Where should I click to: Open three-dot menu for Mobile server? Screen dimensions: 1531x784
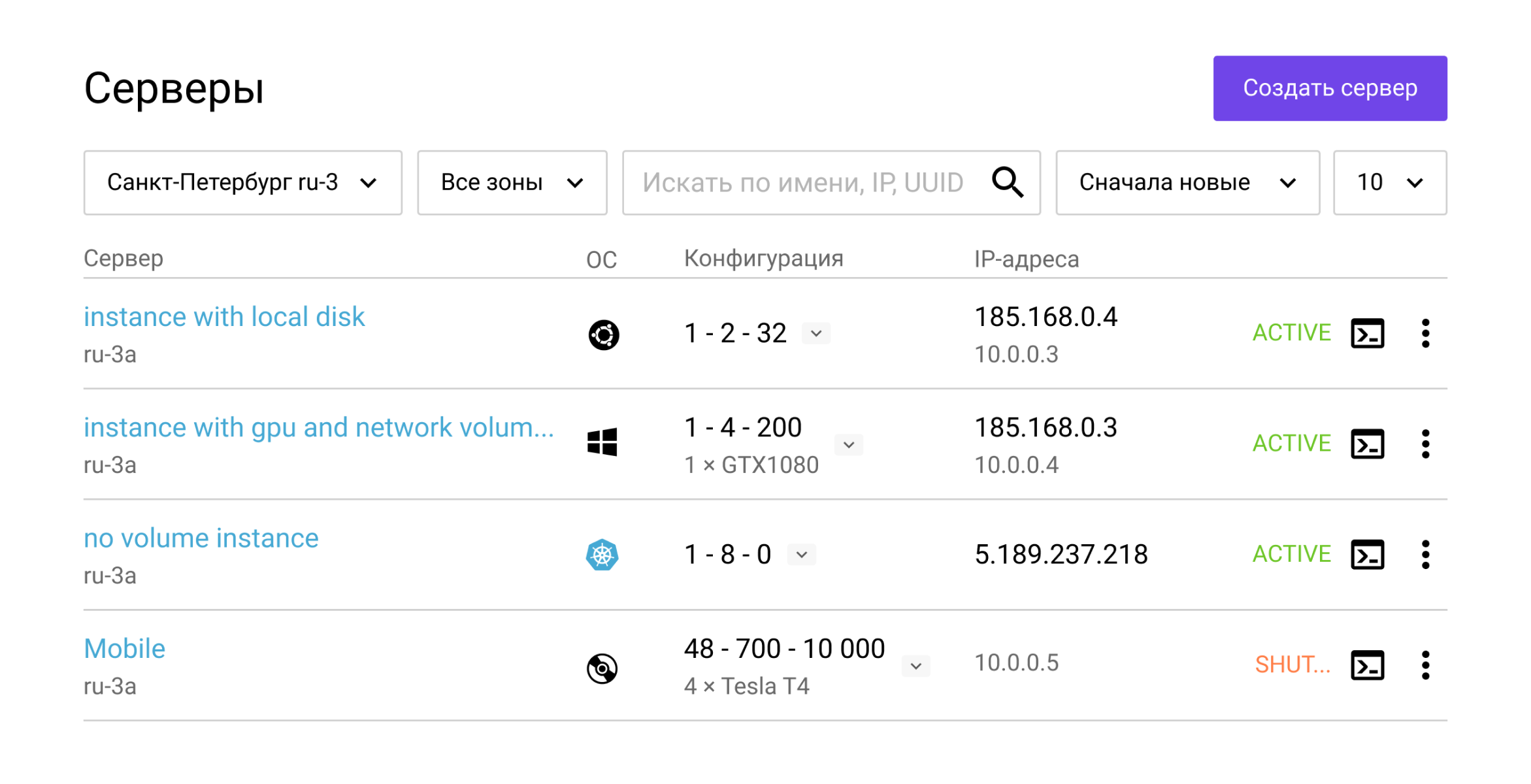pyautogui.click(x=1425, y=665)
